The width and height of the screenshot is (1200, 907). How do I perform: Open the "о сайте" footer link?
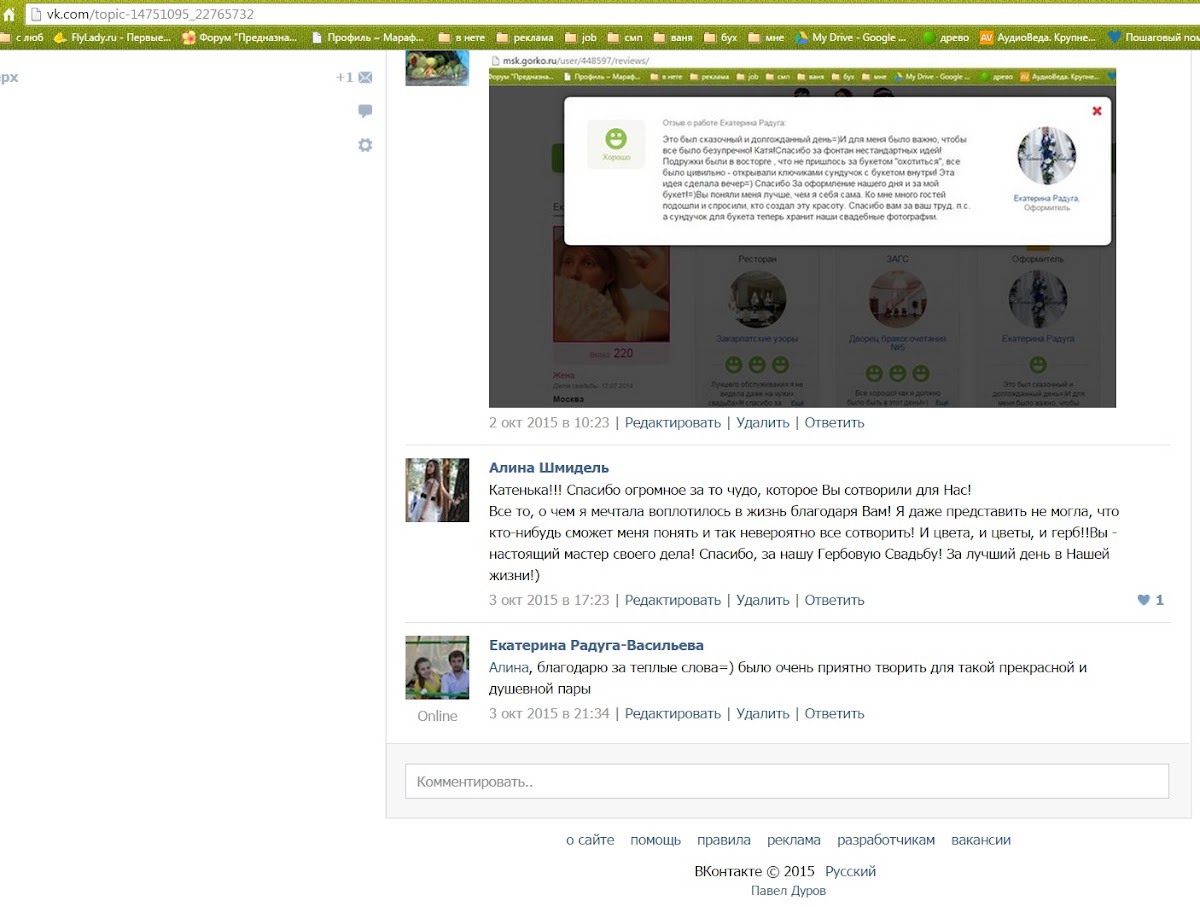tap(590, 840)
